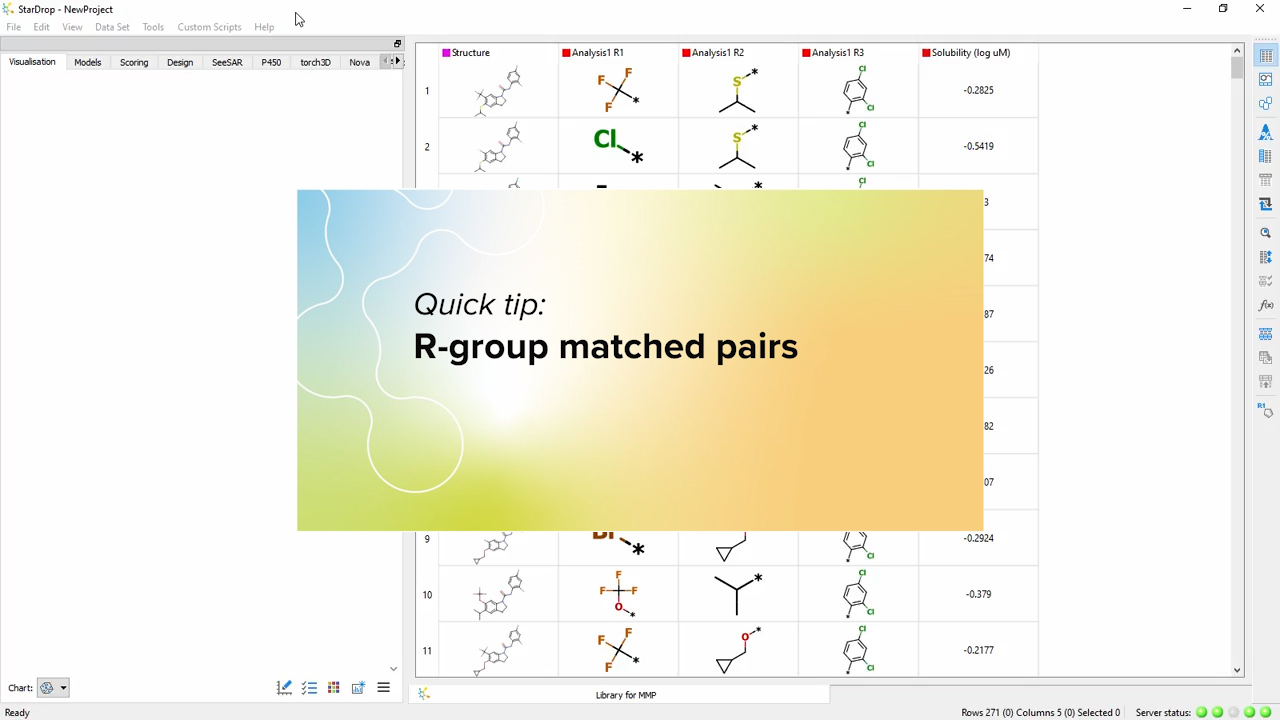The height and width of the screenshot is (720, 1280).
Task: Click the swap arrows icon in right sidebar
Action: pos(1265,204)
